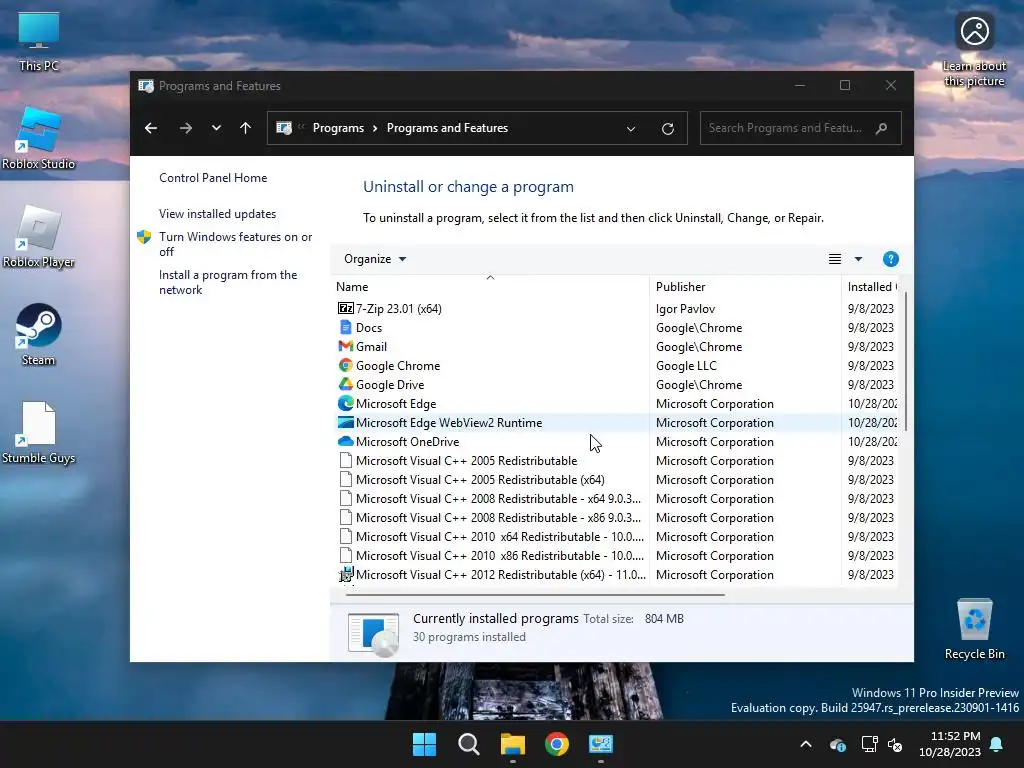This screenshot has height=768, width=1024.
Task: Expand the More view options arrow
Action: tap(858, 259)
